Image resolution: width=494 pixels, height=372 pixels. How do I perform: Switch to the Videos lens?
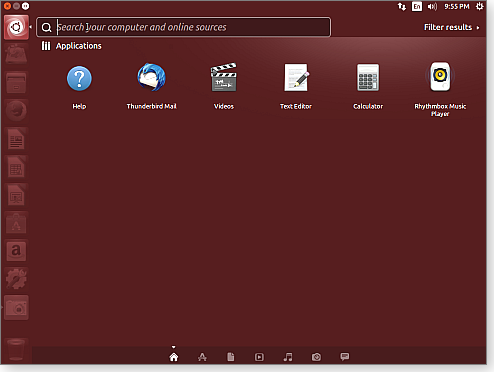point(259,357)
